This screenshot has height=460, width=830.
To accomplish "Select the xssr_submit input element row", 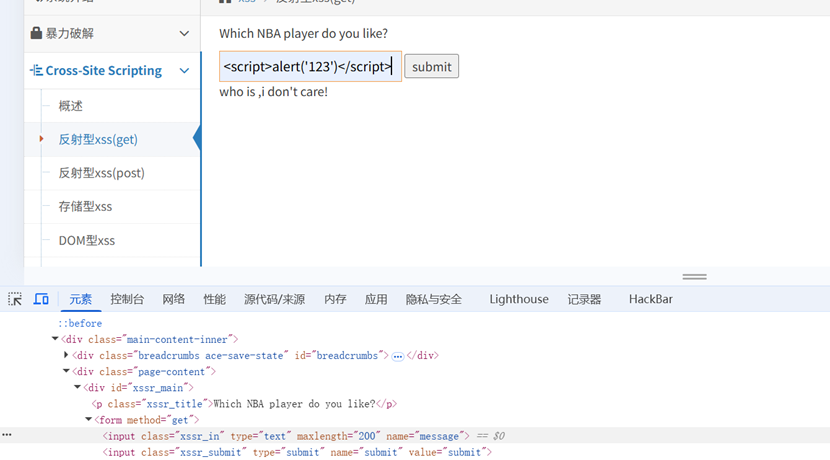I will (297, 452).
